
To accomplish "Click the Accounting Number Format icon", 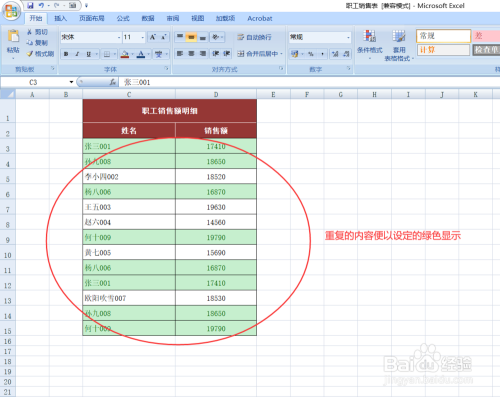I will [x=294, y=54].
